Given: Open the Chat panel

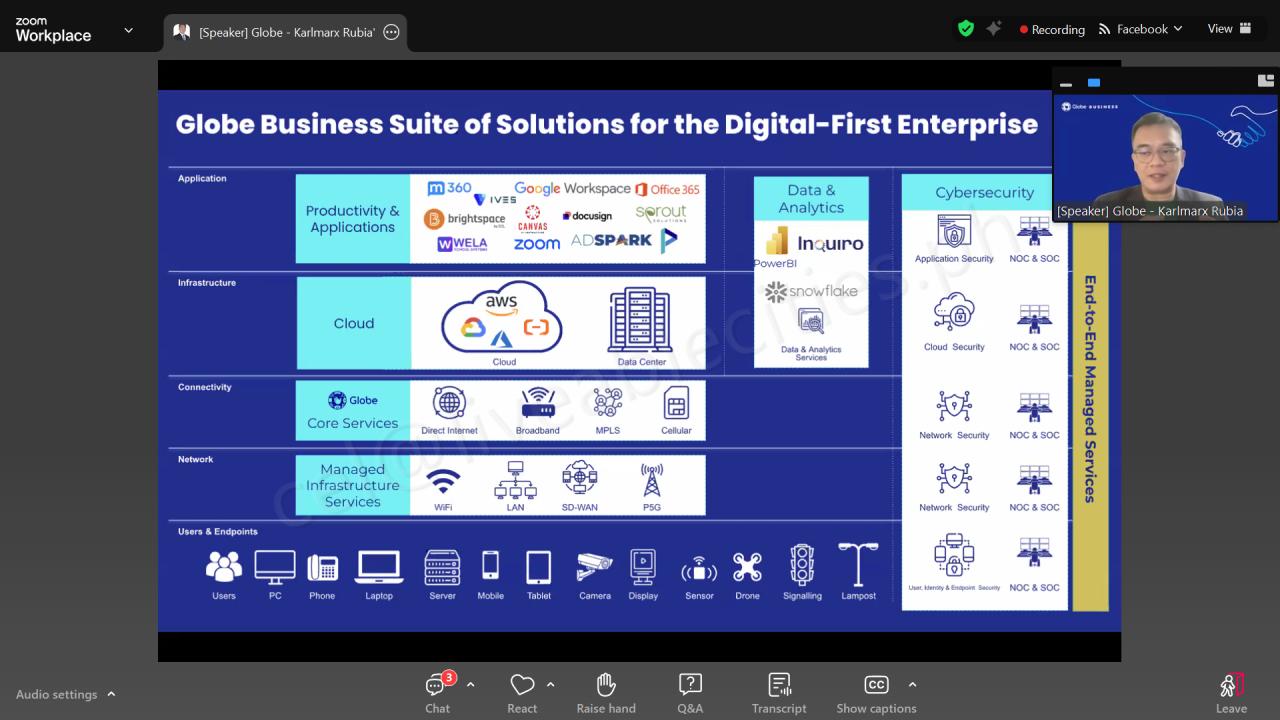Looking at the screenshot, I should [x=437, y=693].
